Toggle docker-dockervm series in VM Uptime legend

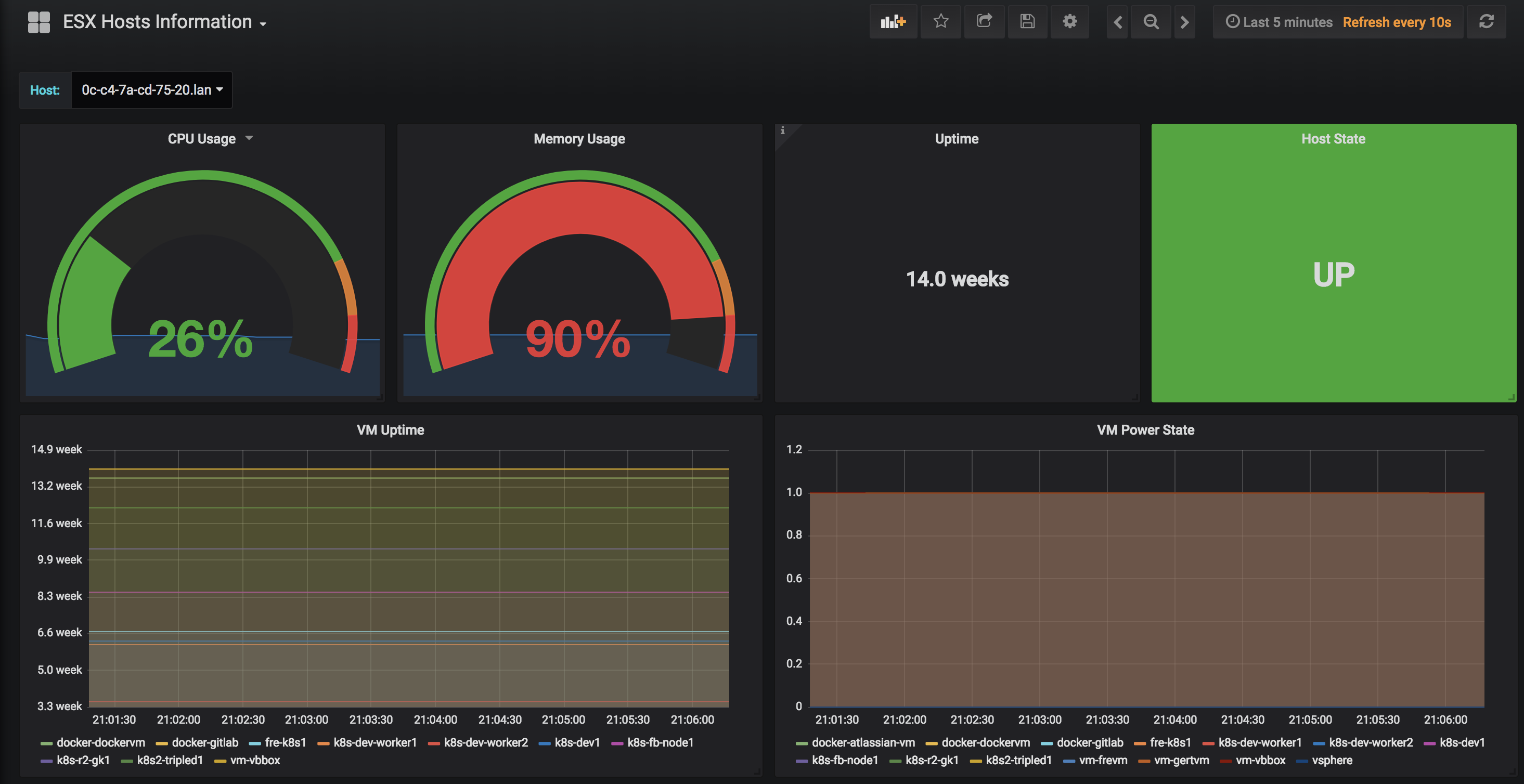point(100,742)
